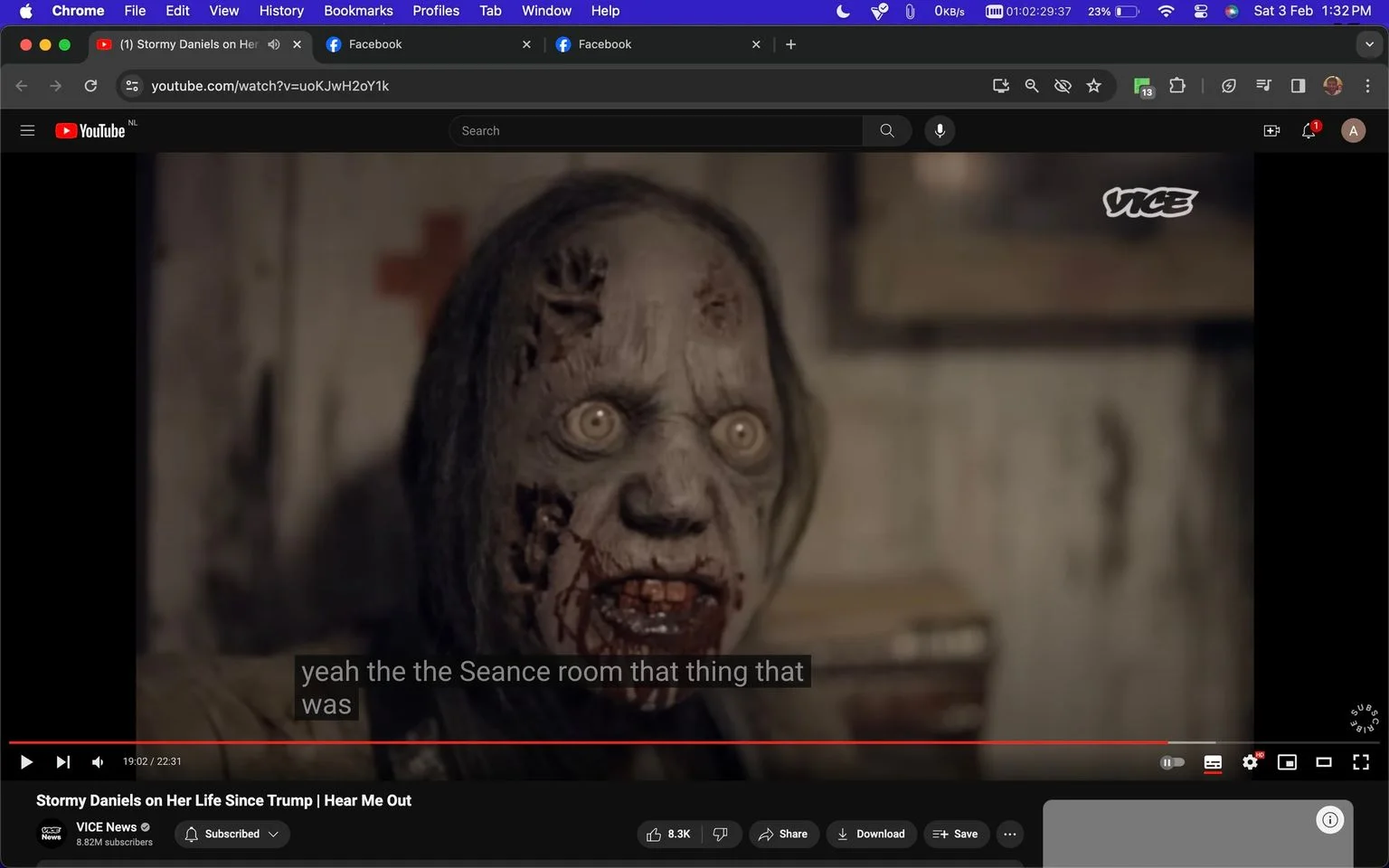Switch to theater mode
1389x868 pixels.
[x=1324, y=762]
